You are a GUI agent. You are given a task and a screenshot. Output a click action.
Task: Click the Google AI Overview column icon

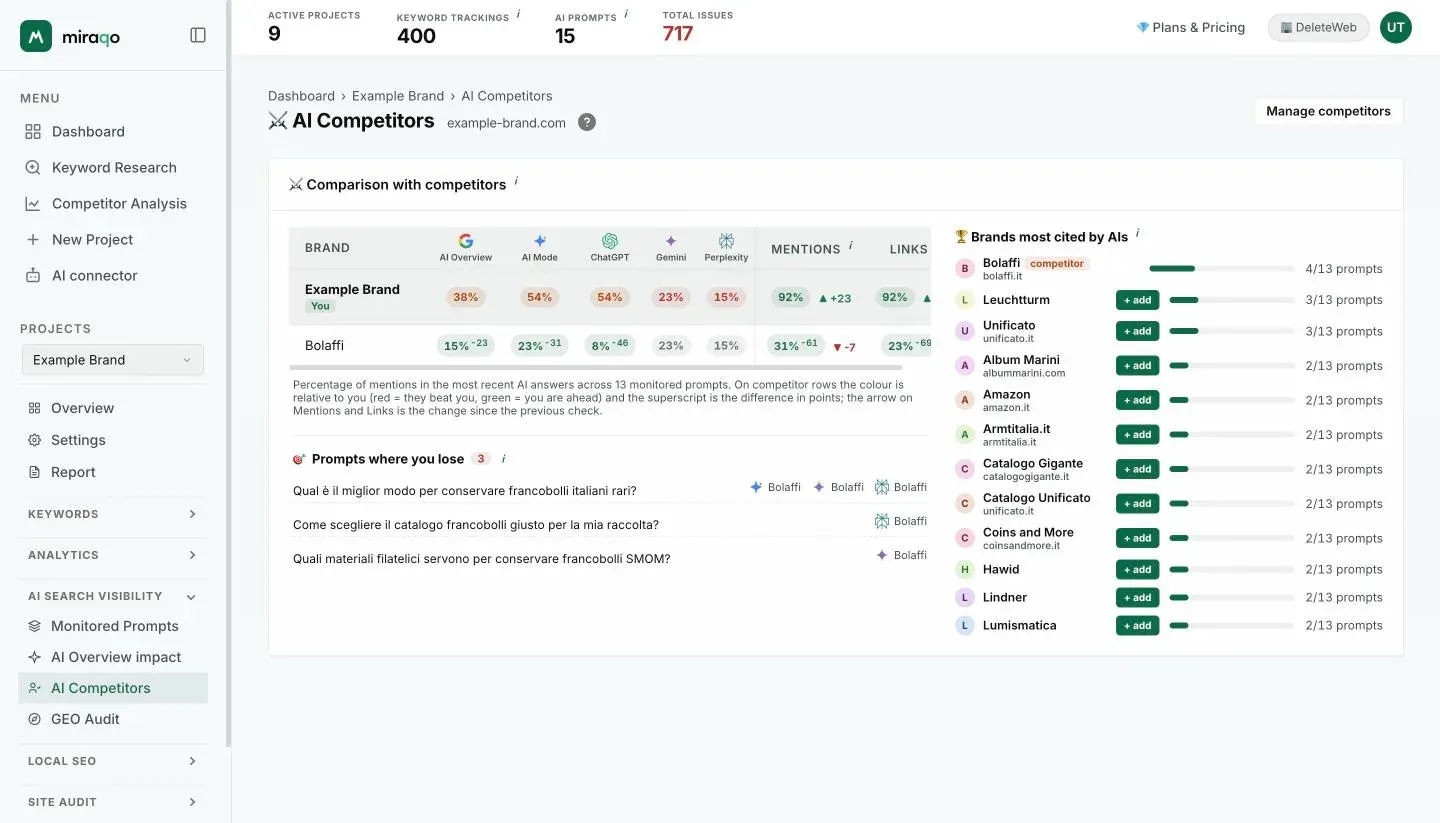(466, 241)
